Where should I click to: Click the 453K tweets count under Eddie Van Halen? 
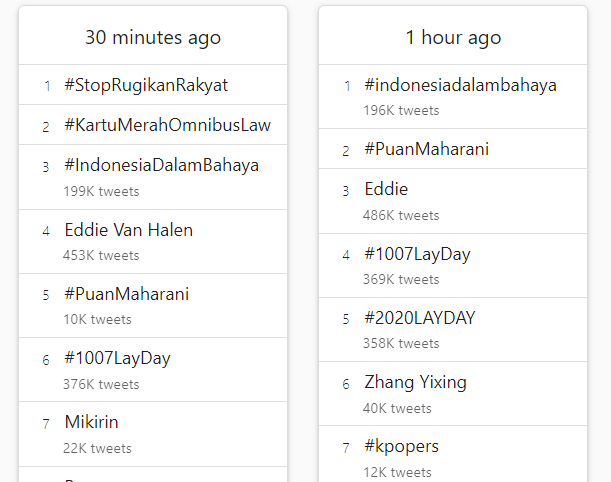(x=101, y=256)
